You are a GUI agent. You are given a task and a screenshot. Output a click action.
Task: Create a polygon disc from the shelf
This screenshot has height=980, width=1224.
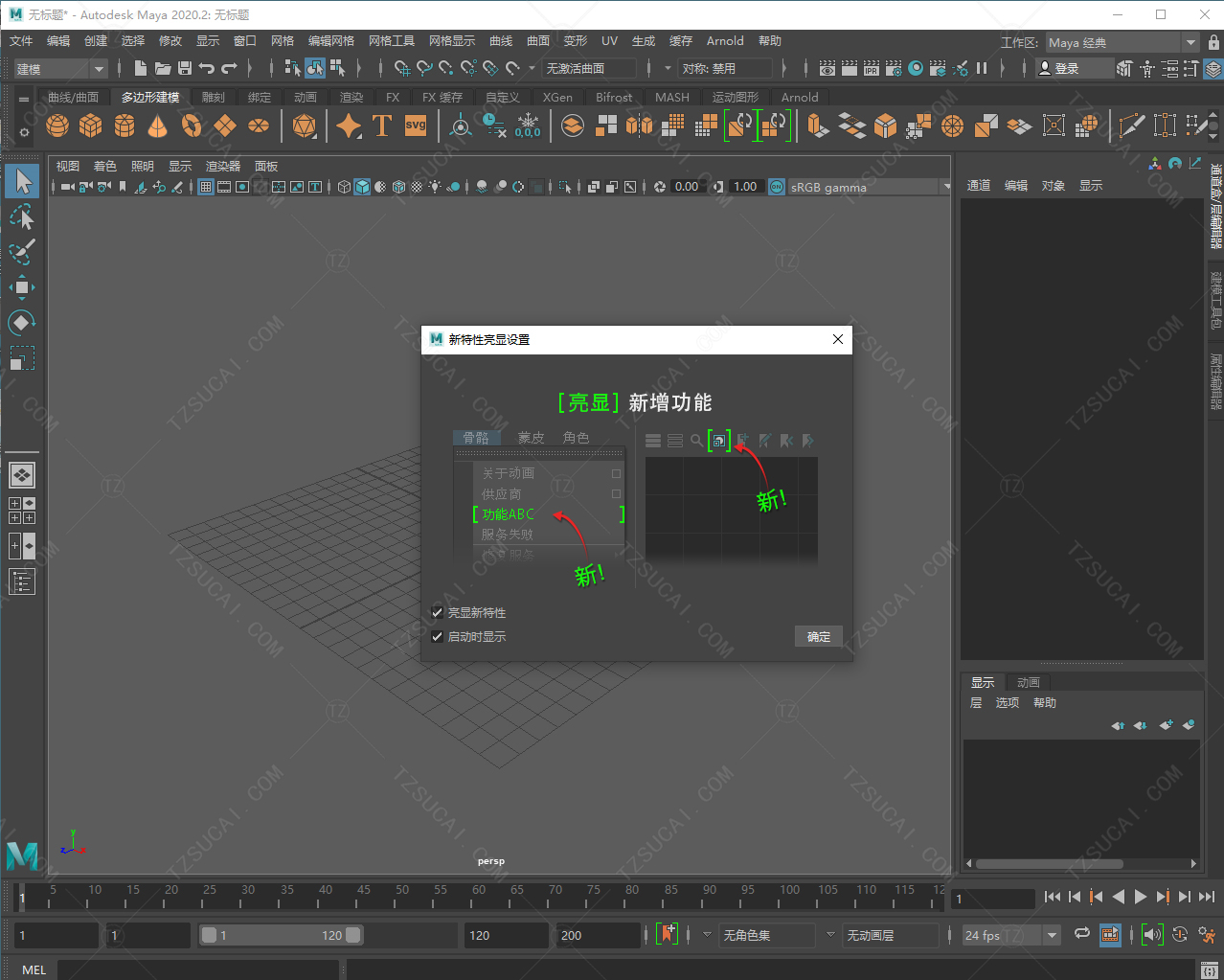pos(259,125)
